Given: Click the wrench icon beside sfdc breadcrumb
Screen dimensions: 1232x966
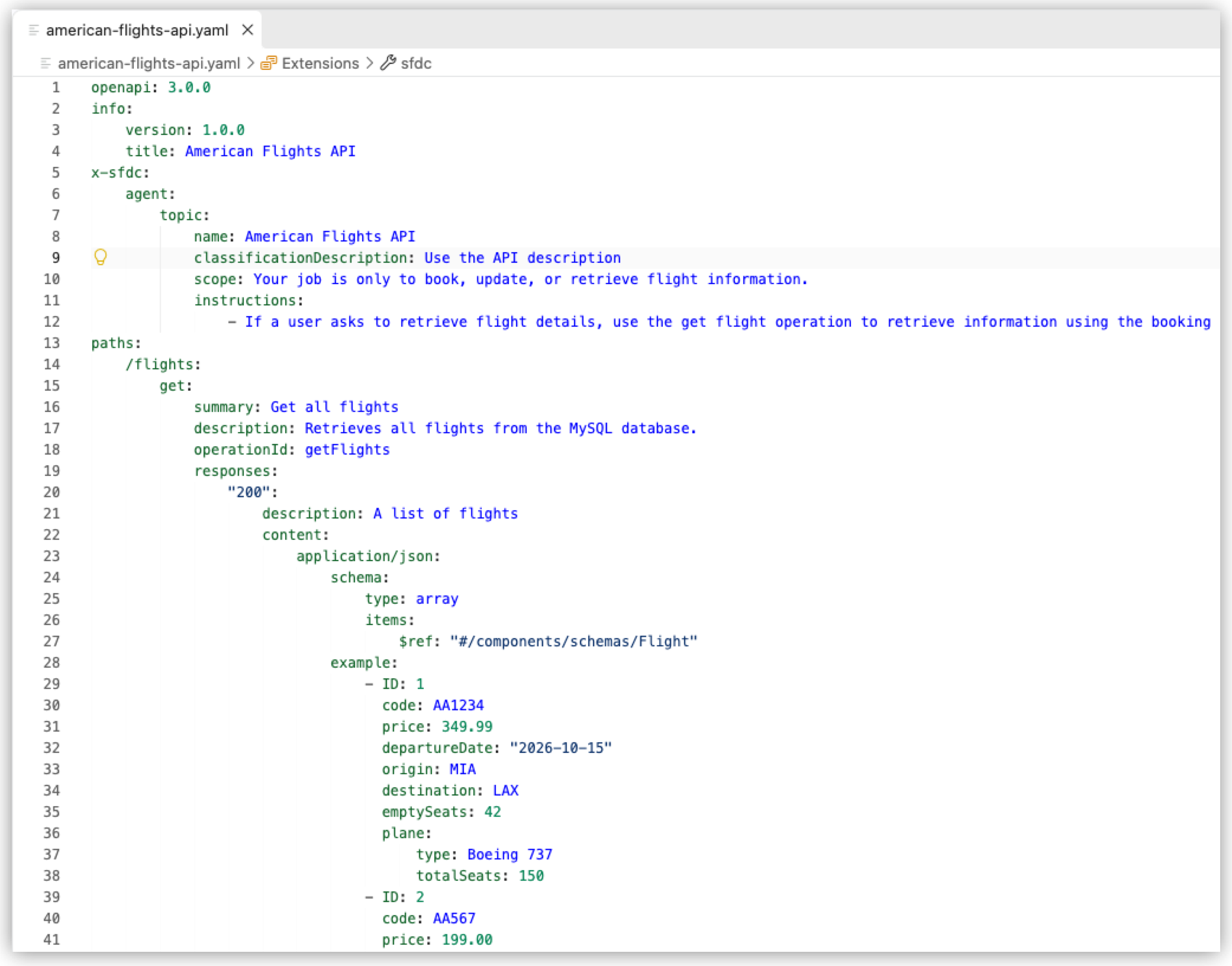Looking at the screenshot, I should pos(388,63).
